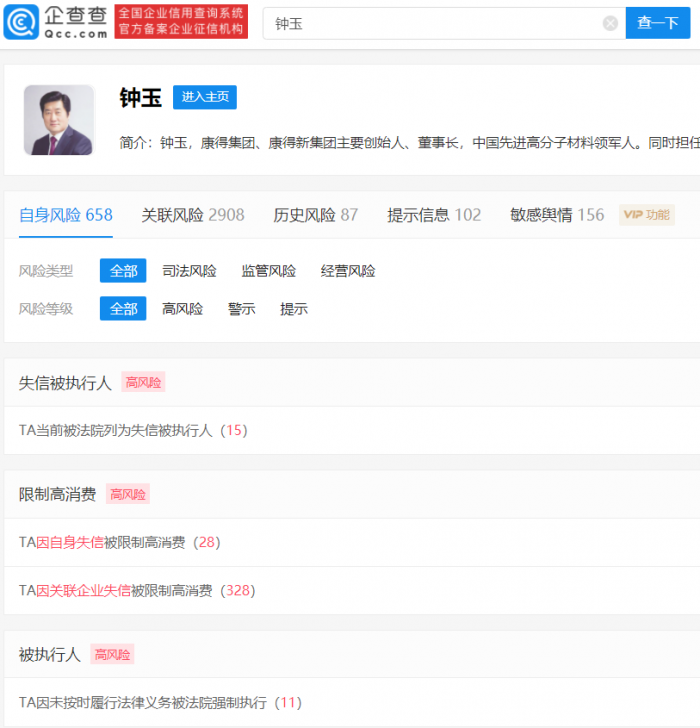Click the 查一下 search button
This screenshot has height=728, width=700.
pyautogui.click(x=657, y=23)
